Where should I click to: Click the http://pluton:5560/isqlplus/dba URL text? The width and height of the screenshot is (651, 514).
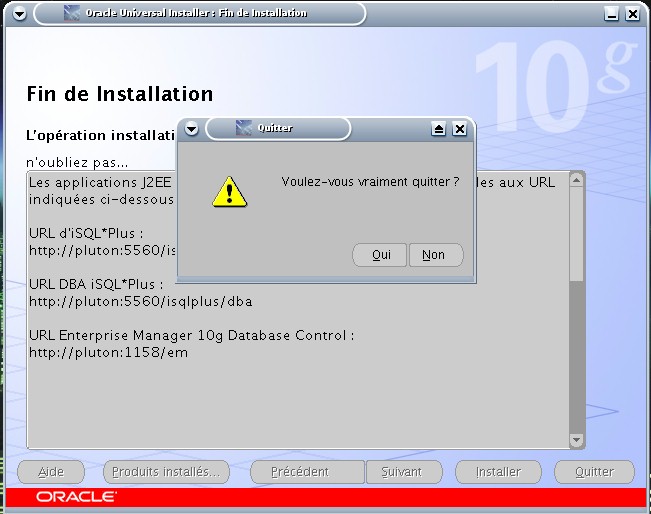point(141,301)
